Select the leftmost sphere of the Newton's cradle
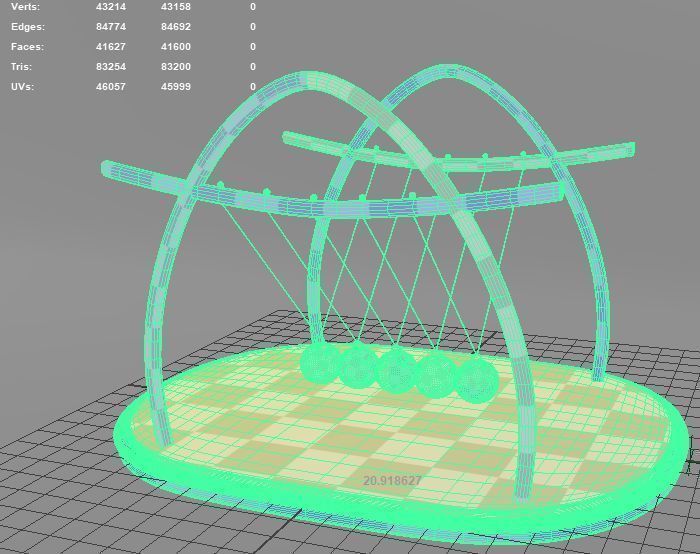The height and width of the screenshot is (554, 700). [320, 363]
